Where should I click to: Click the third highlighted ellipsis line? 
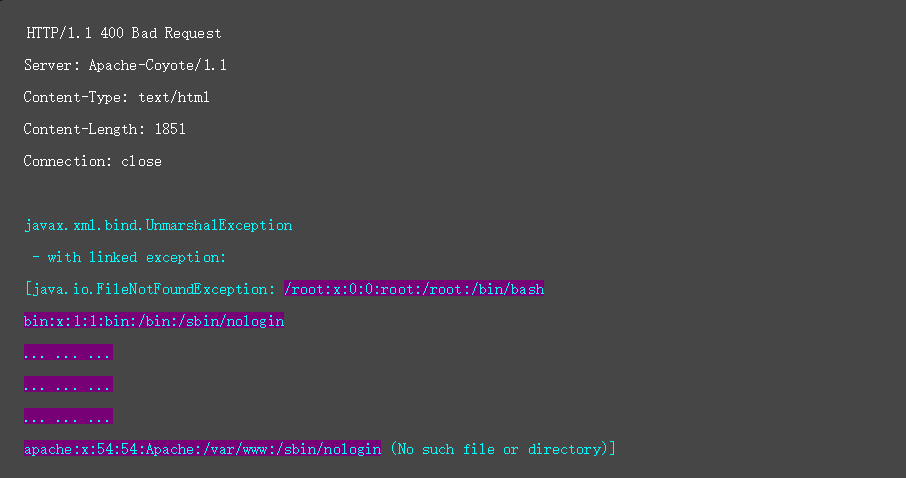click(68, 417)
